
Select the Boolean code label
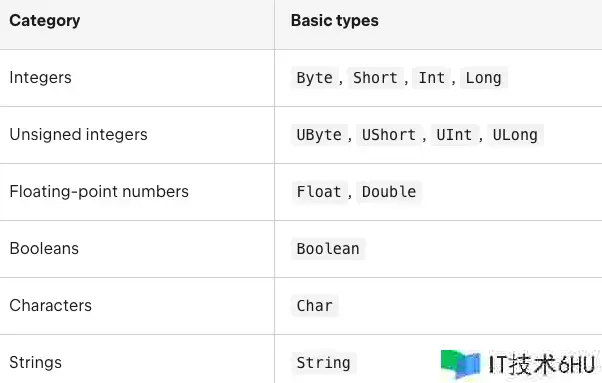[328, 249]
